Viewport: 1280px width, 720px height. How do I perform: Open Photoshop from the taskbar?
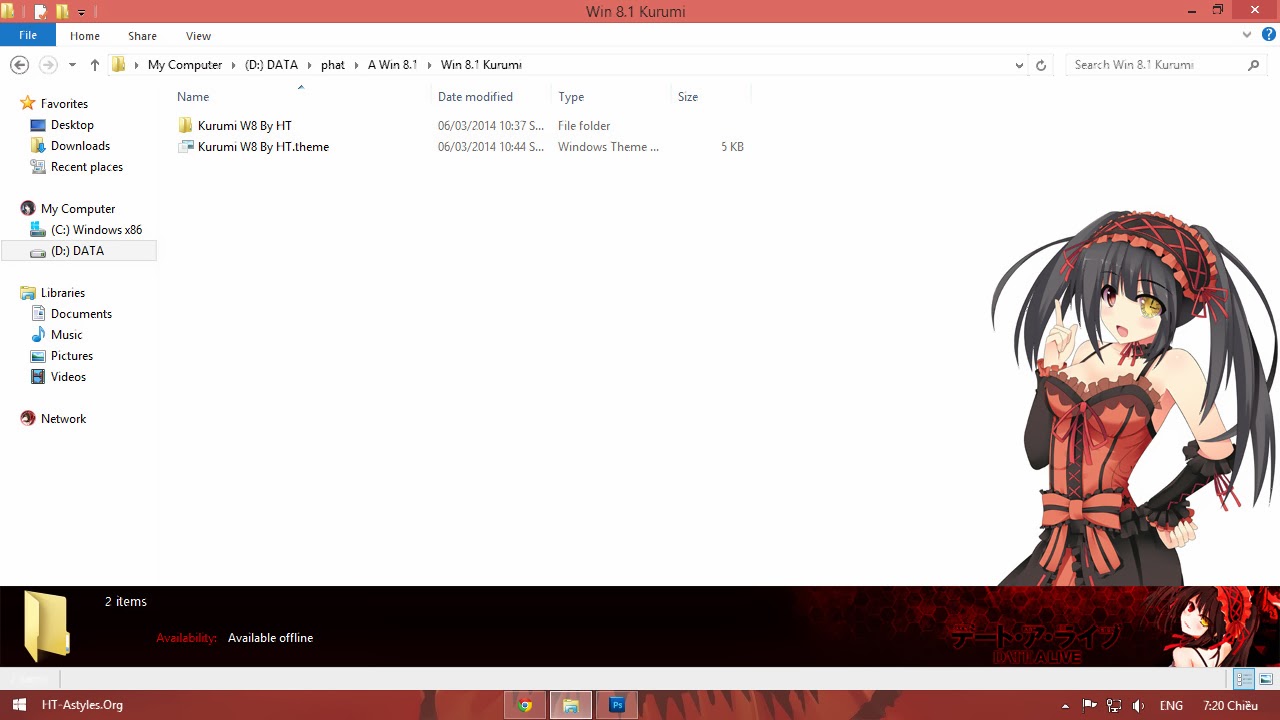617,705
